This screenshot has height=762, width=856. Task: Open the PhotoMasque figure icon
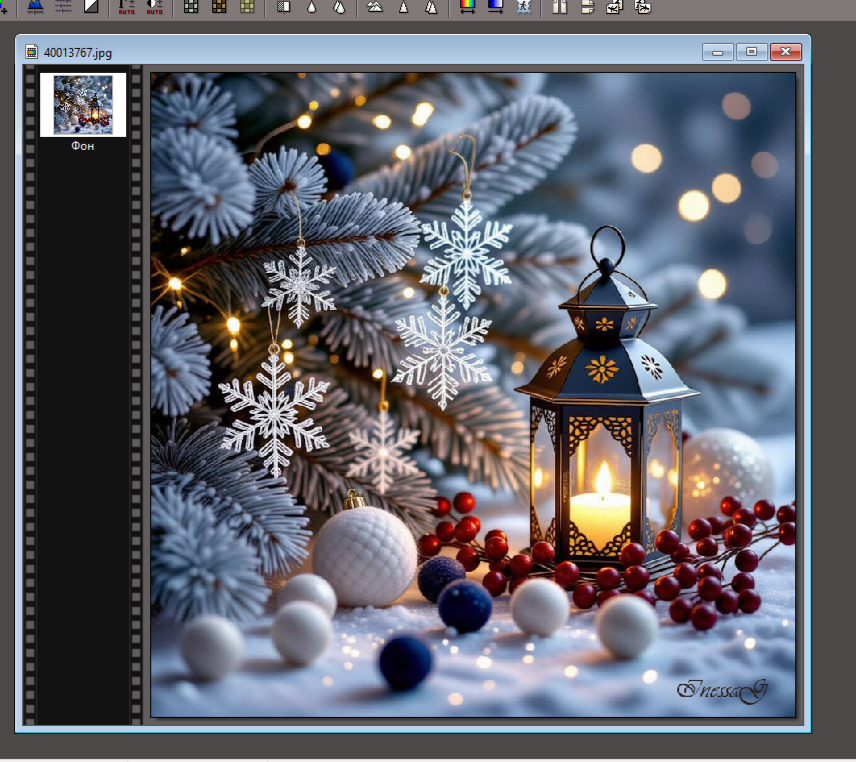[523, 6]
